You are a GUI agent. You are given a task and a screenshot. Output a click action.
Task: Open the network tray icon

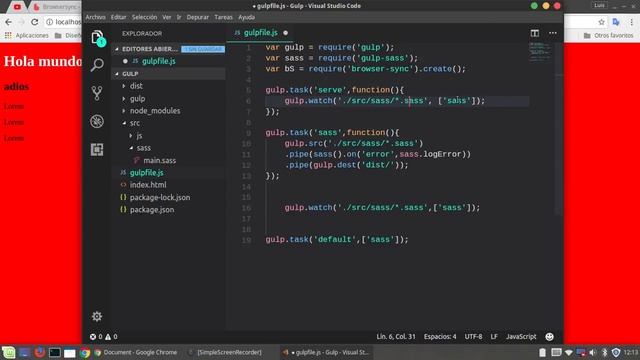(568, 353)
